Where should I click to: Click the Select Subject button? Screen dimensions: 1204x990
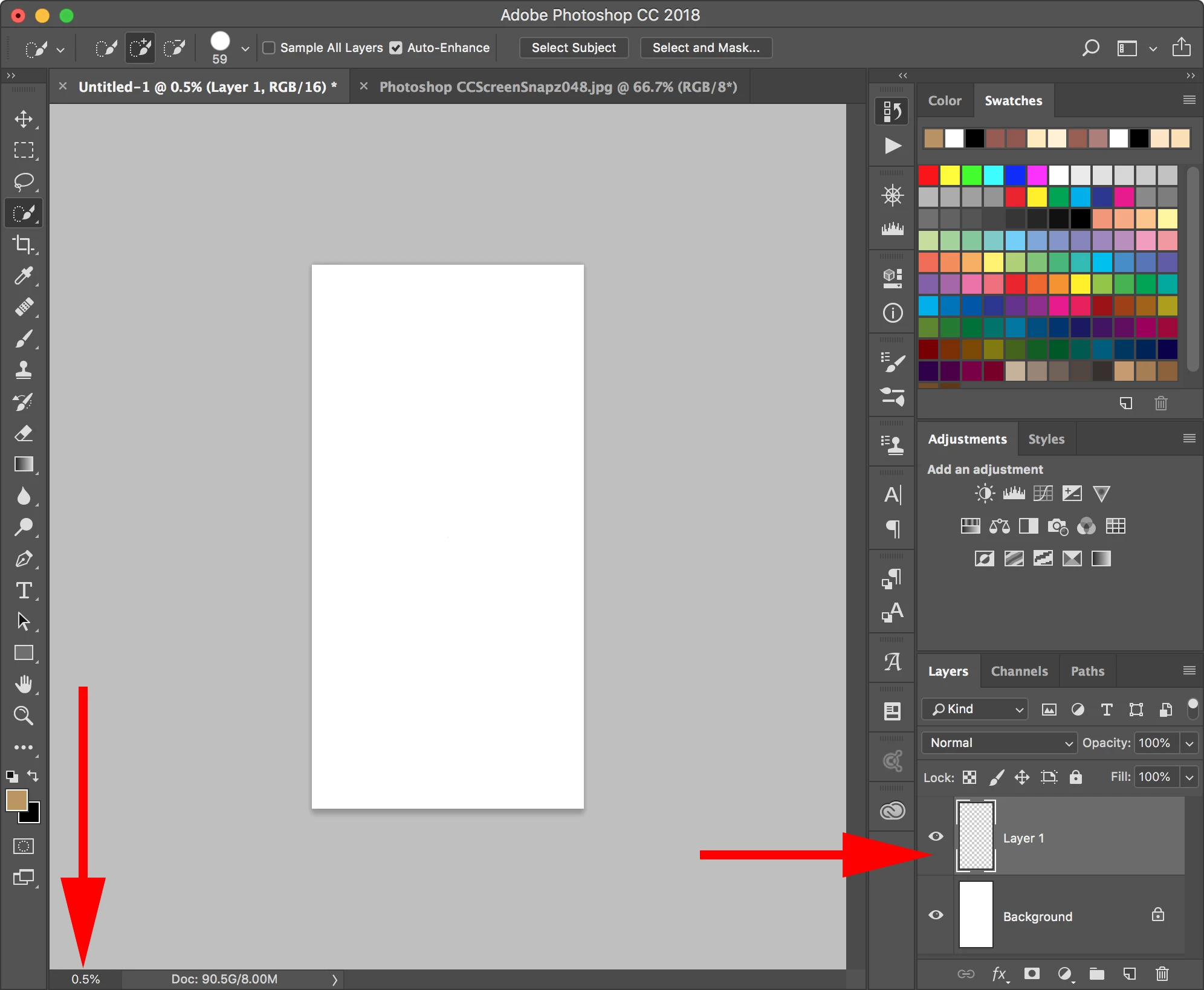(x=574, y=48)
